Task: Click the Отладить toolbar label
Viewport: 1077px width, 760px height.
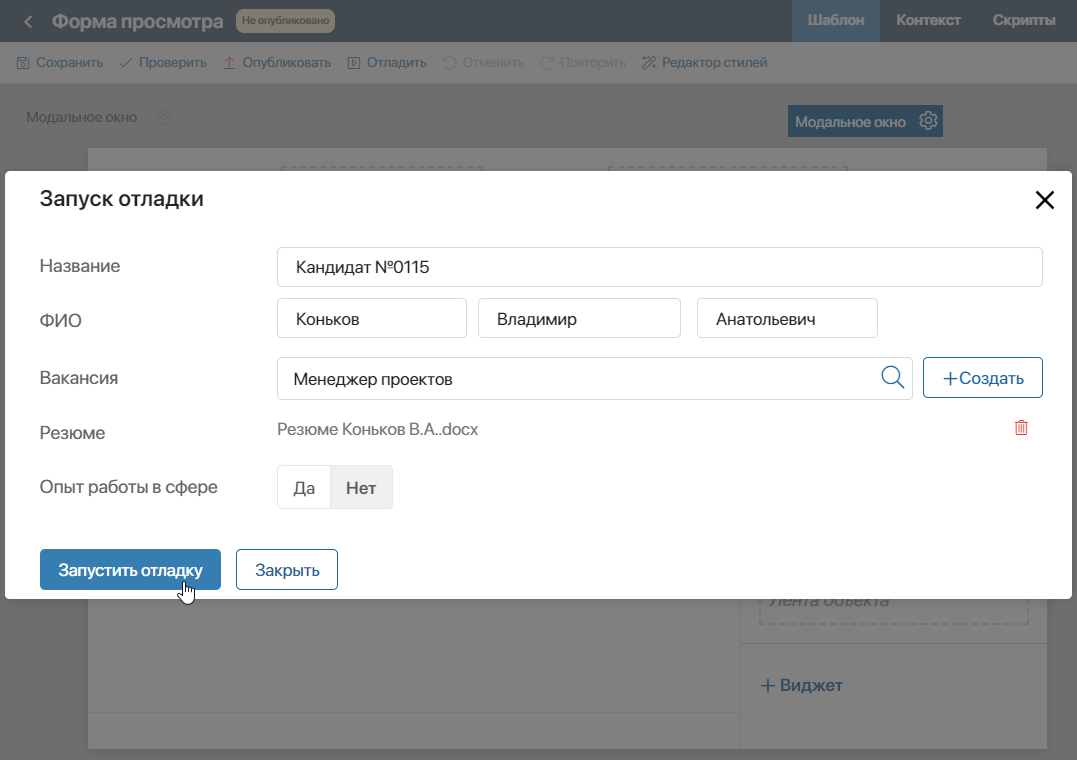Action: [396, 63]
